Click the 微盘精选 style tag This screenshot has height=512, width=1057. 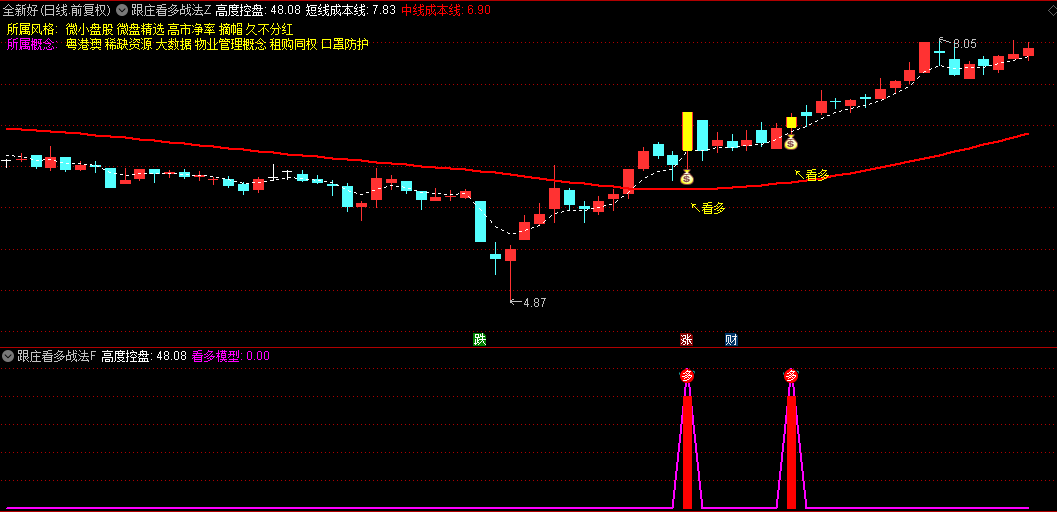pos(140,30)
